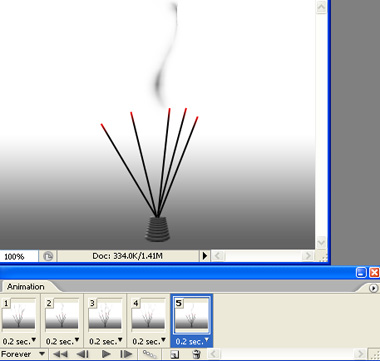Viewport: 380px width, 361px height.
Task: Open the Doc info popup arrow
Action: pos(205,256)
